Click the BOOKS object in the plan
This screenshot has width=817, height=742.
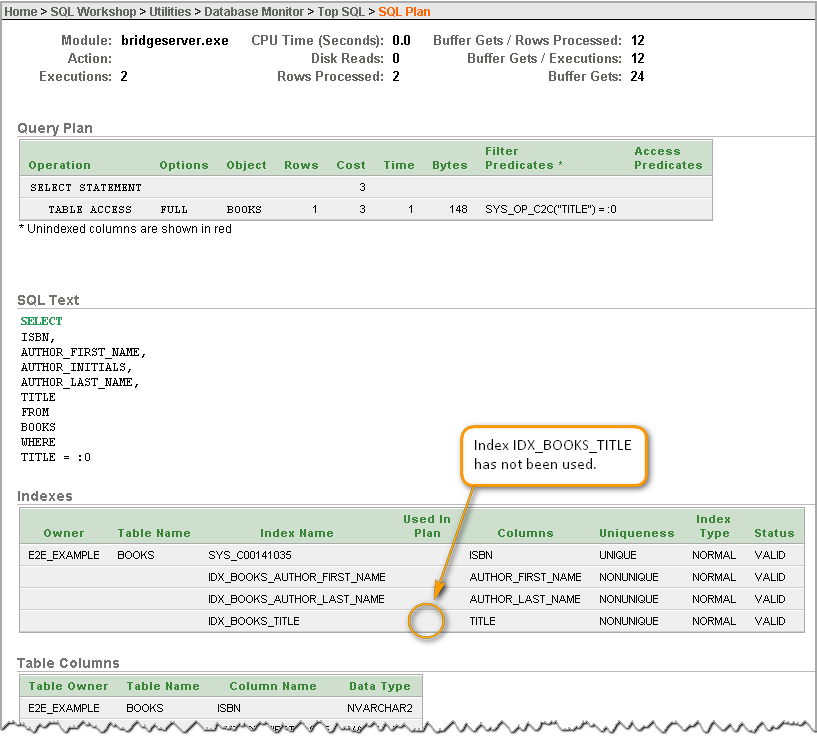[243, 209]
